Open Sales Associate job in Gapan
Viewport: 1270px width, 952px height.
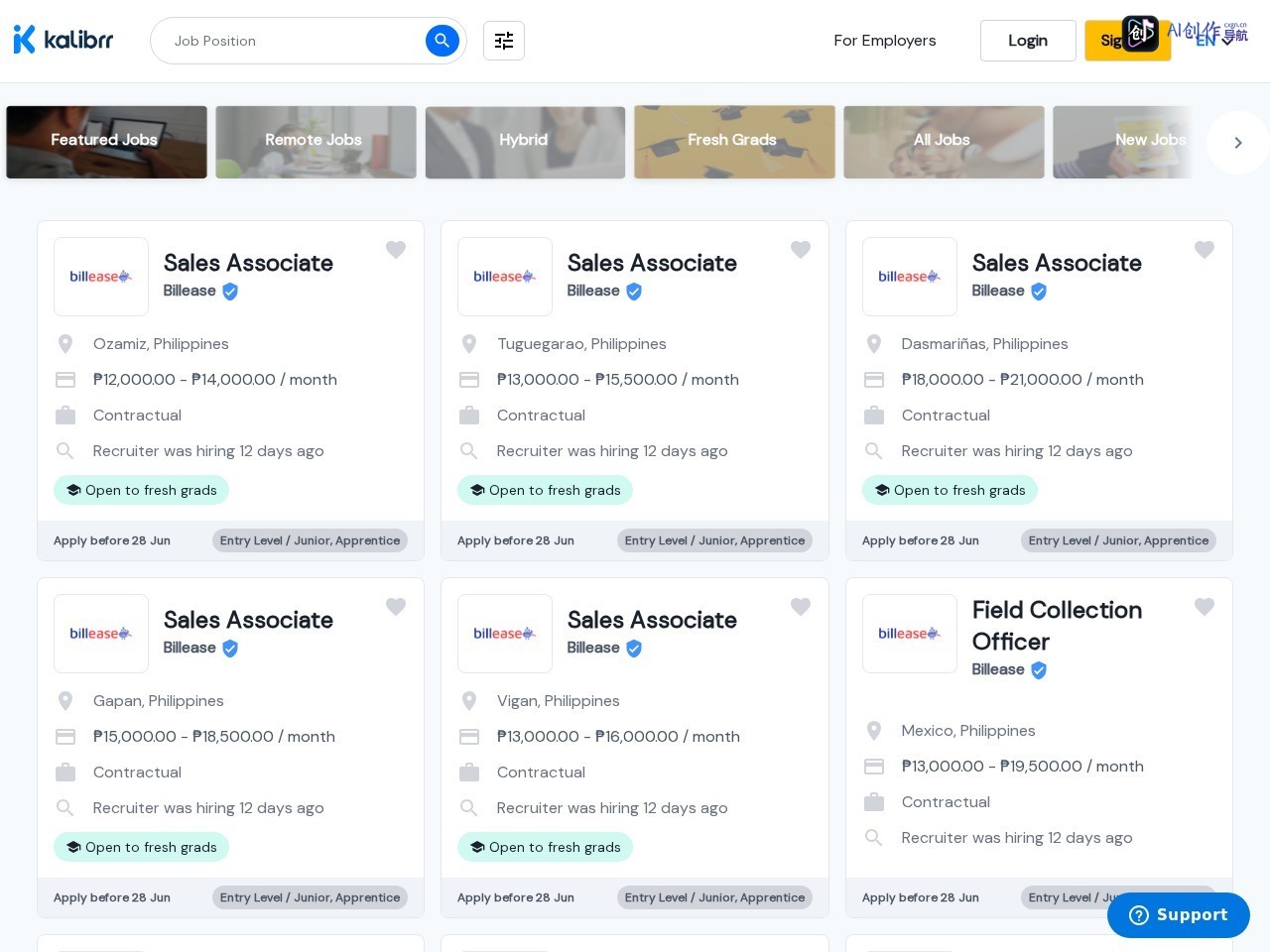pos(248,620)
